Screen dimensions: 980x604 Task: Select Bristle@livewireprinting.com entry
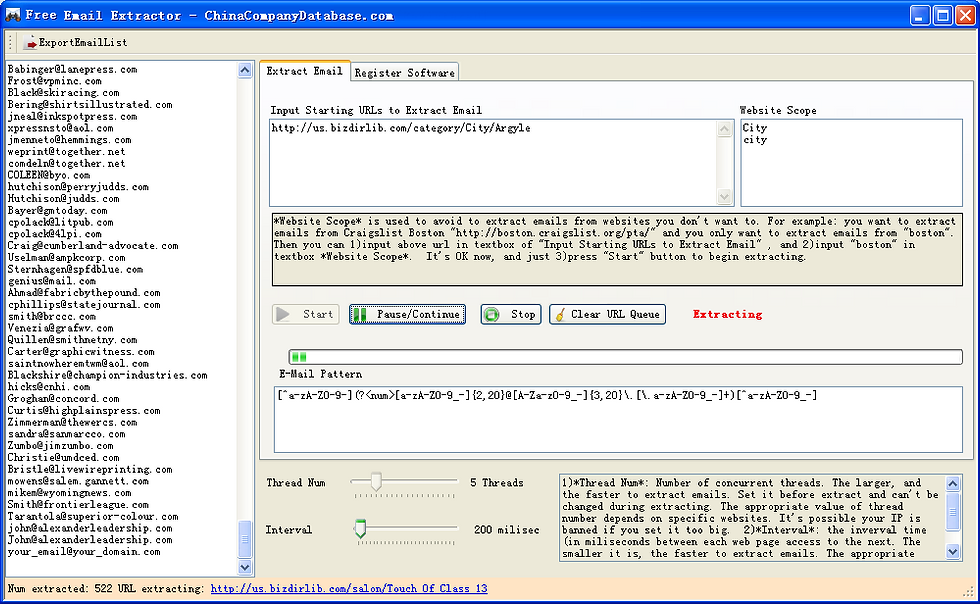coord(89,470)
